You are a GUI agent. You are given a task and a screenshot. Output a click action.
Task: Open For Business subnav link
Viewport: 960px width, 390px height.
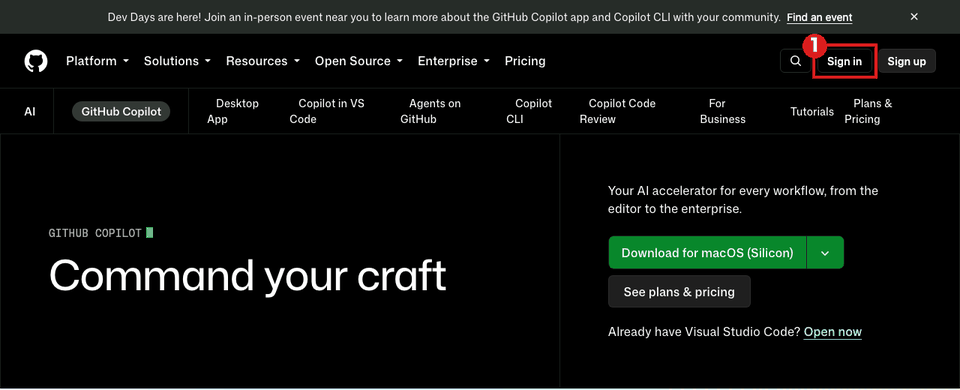click(x=723, y=111)
